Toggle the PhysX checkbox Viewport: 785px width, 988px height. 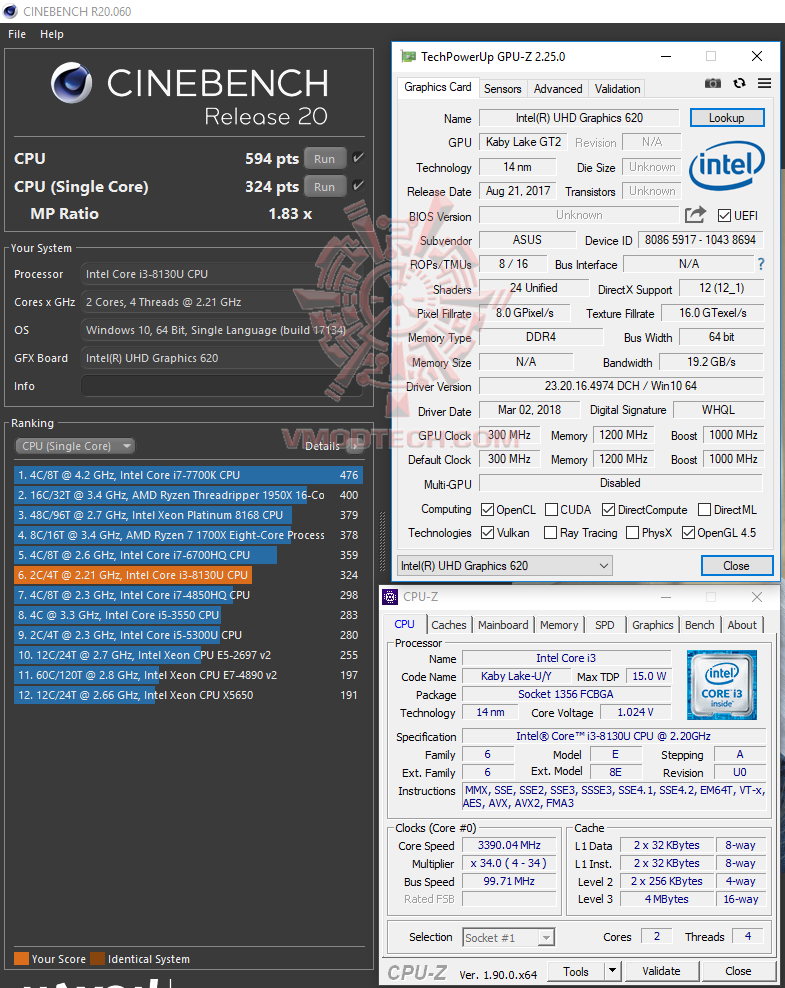tap(633, 532)
